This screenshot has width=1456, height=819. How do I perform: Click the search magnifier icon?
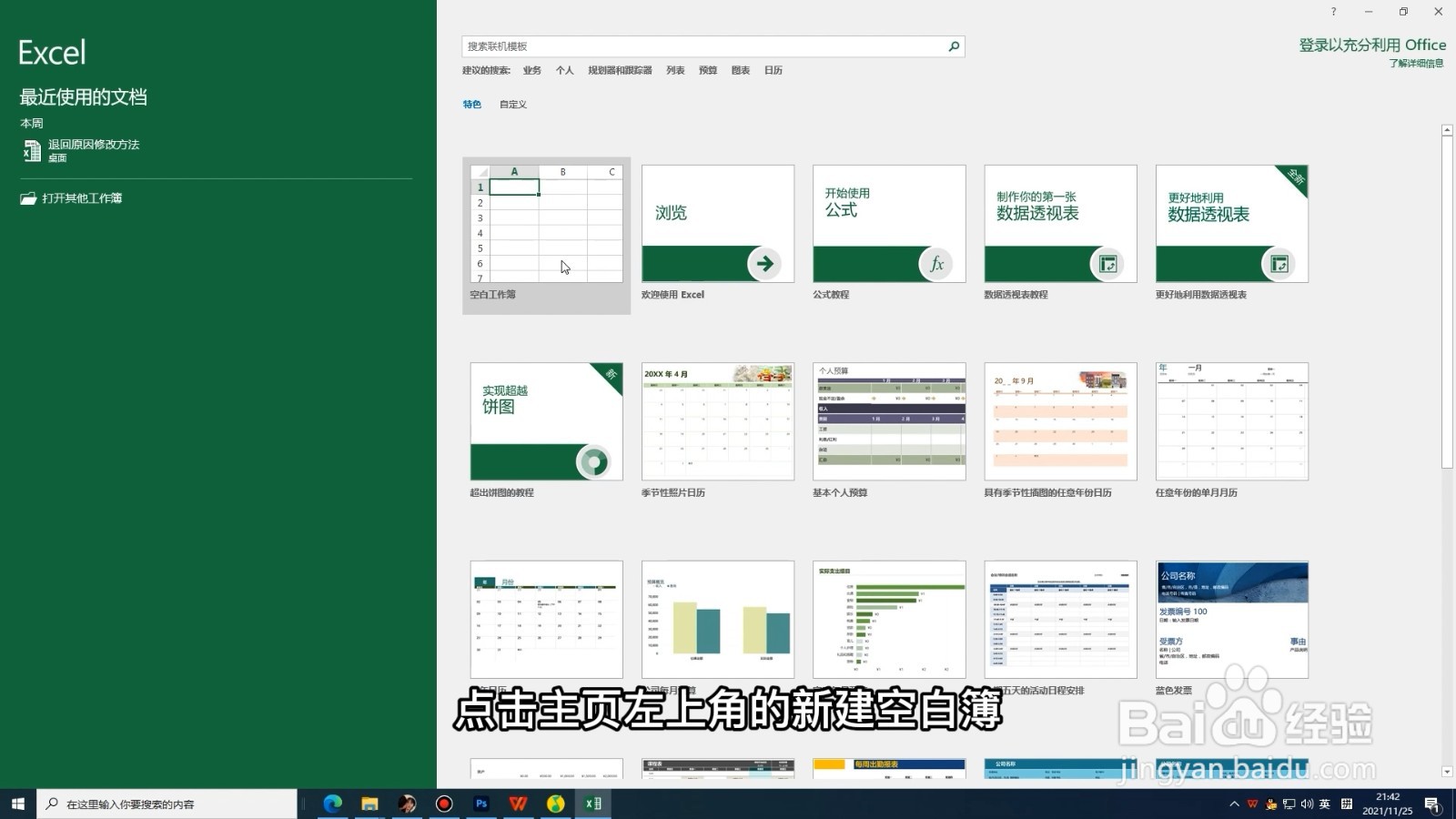tap(954, 46)
